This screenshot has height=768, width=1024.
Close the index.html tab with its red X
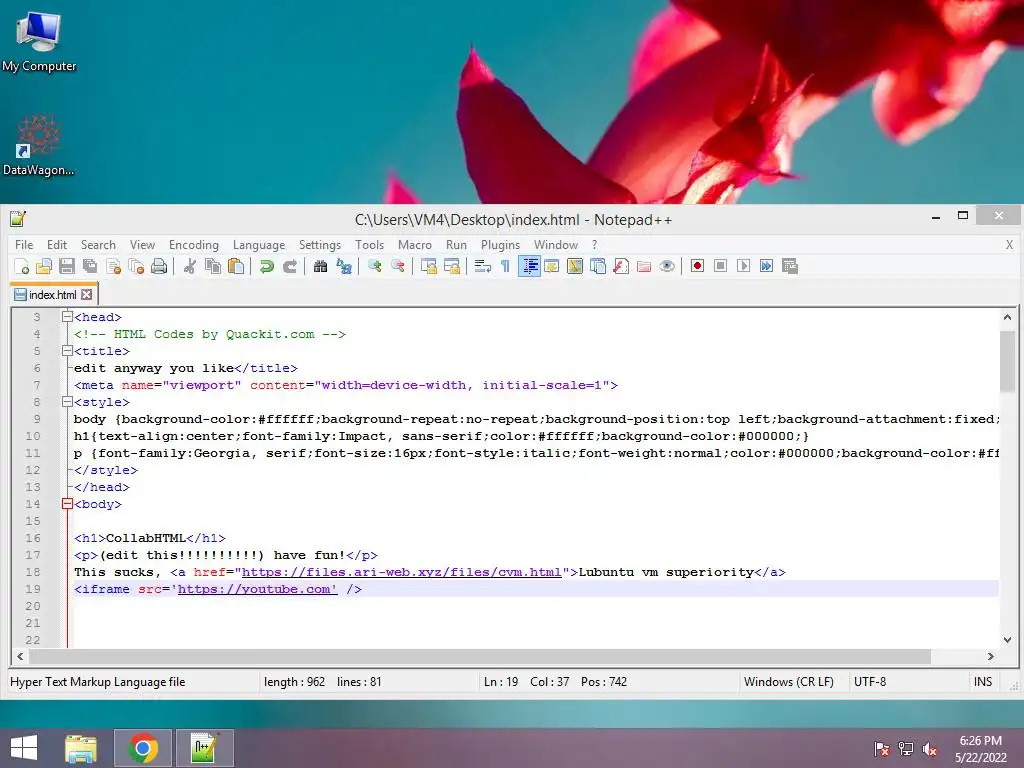tap(86, 295)
